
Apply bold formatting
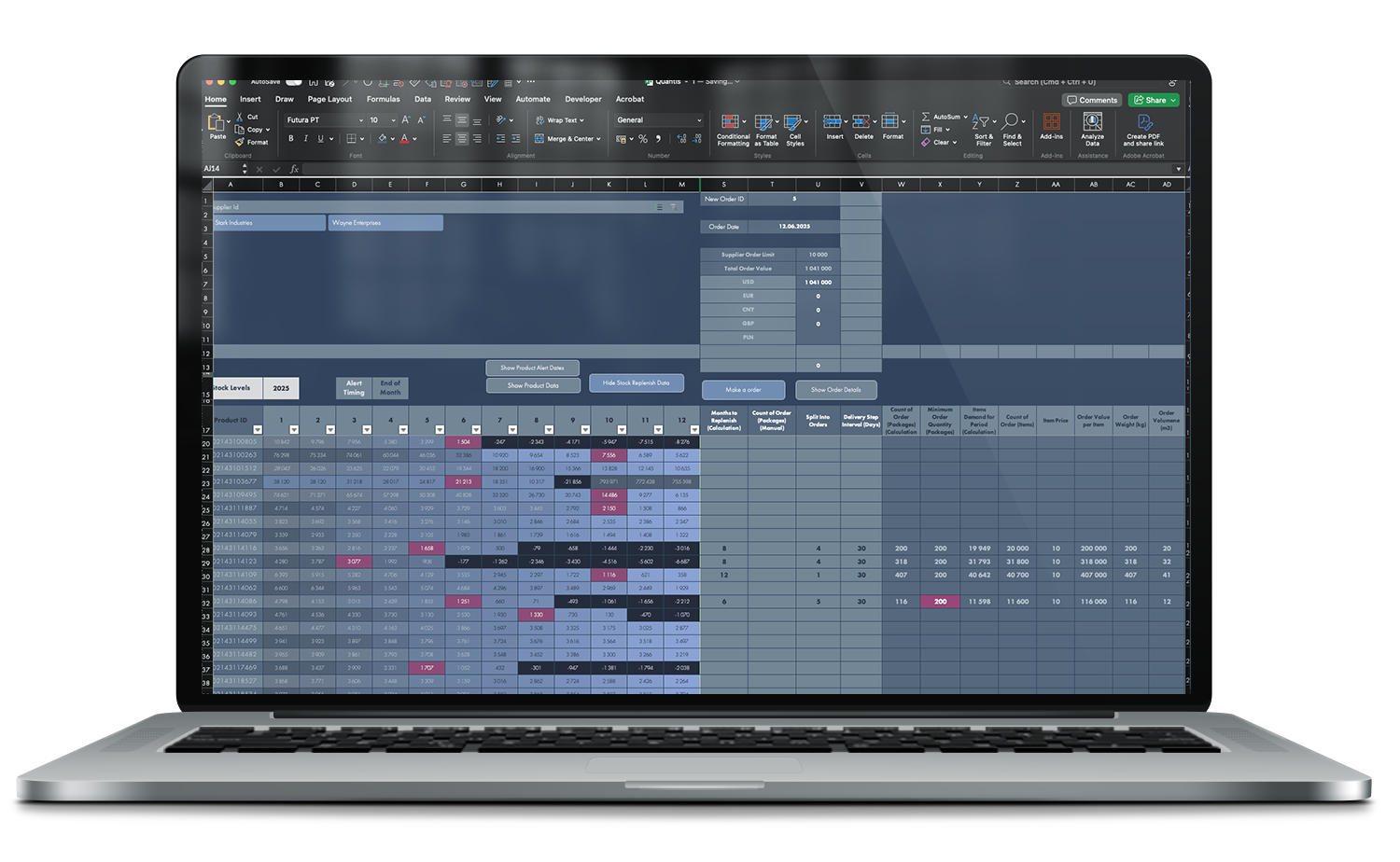tap(291, 138)
